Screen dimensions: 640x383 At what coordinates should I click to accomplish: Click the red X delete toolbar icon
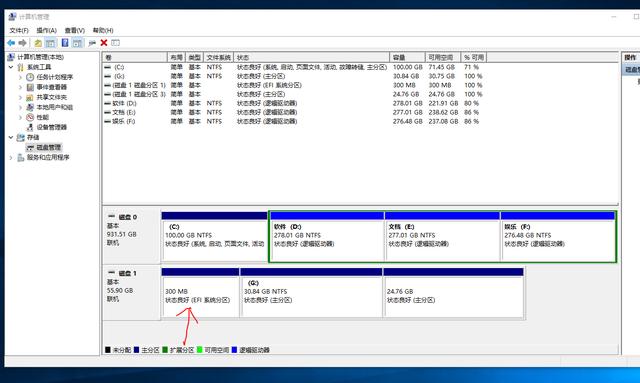click(104, 42)
